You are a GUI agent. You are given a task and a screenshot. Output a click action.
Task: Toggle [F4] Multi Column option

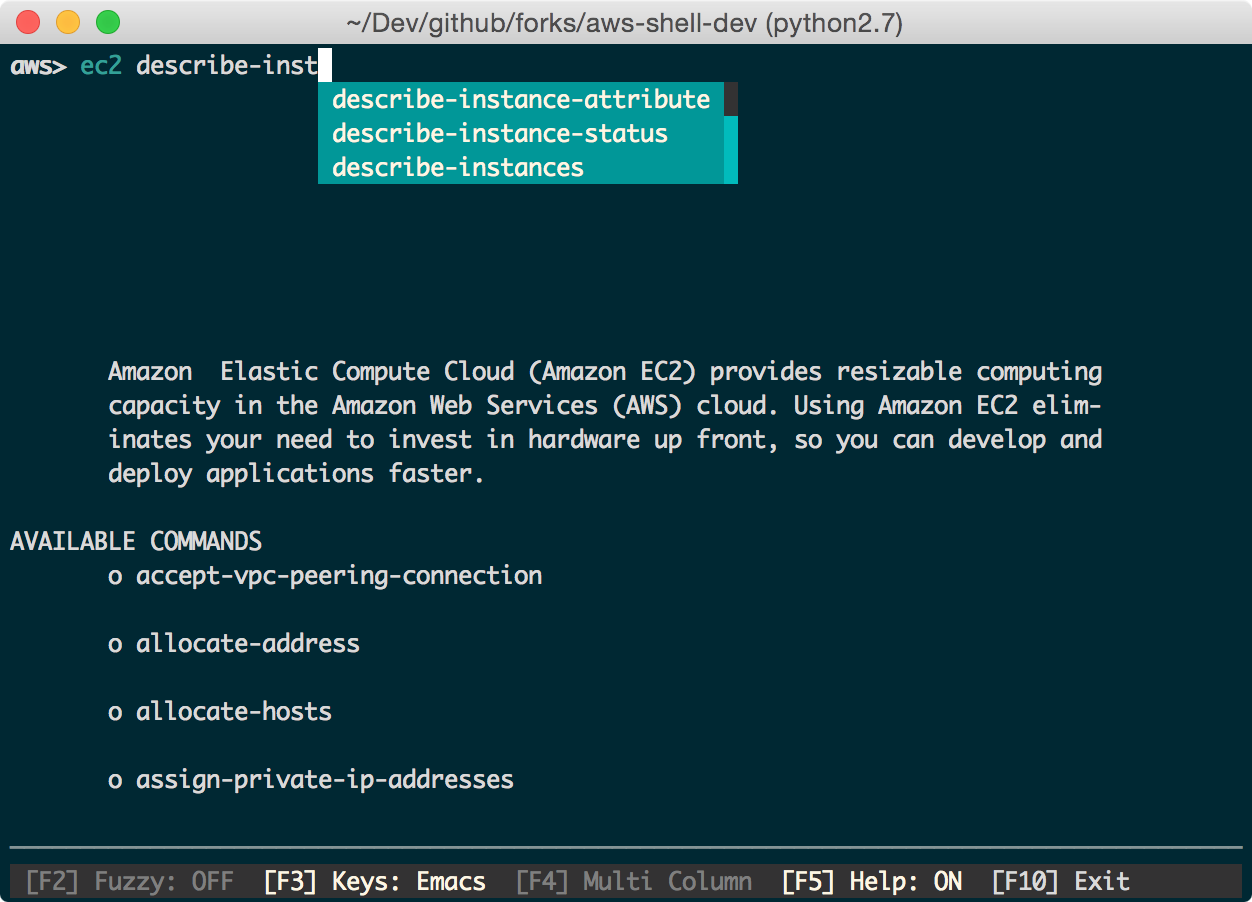click(634, 881)
